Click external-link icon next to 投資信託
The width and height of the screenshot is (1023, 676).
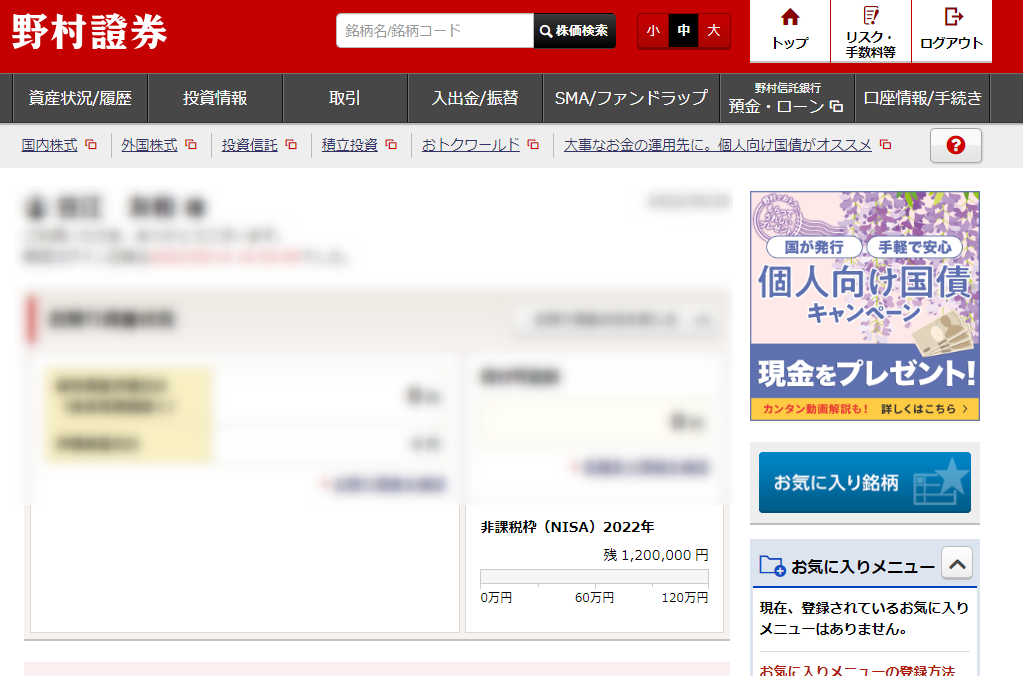pos(291,145)
